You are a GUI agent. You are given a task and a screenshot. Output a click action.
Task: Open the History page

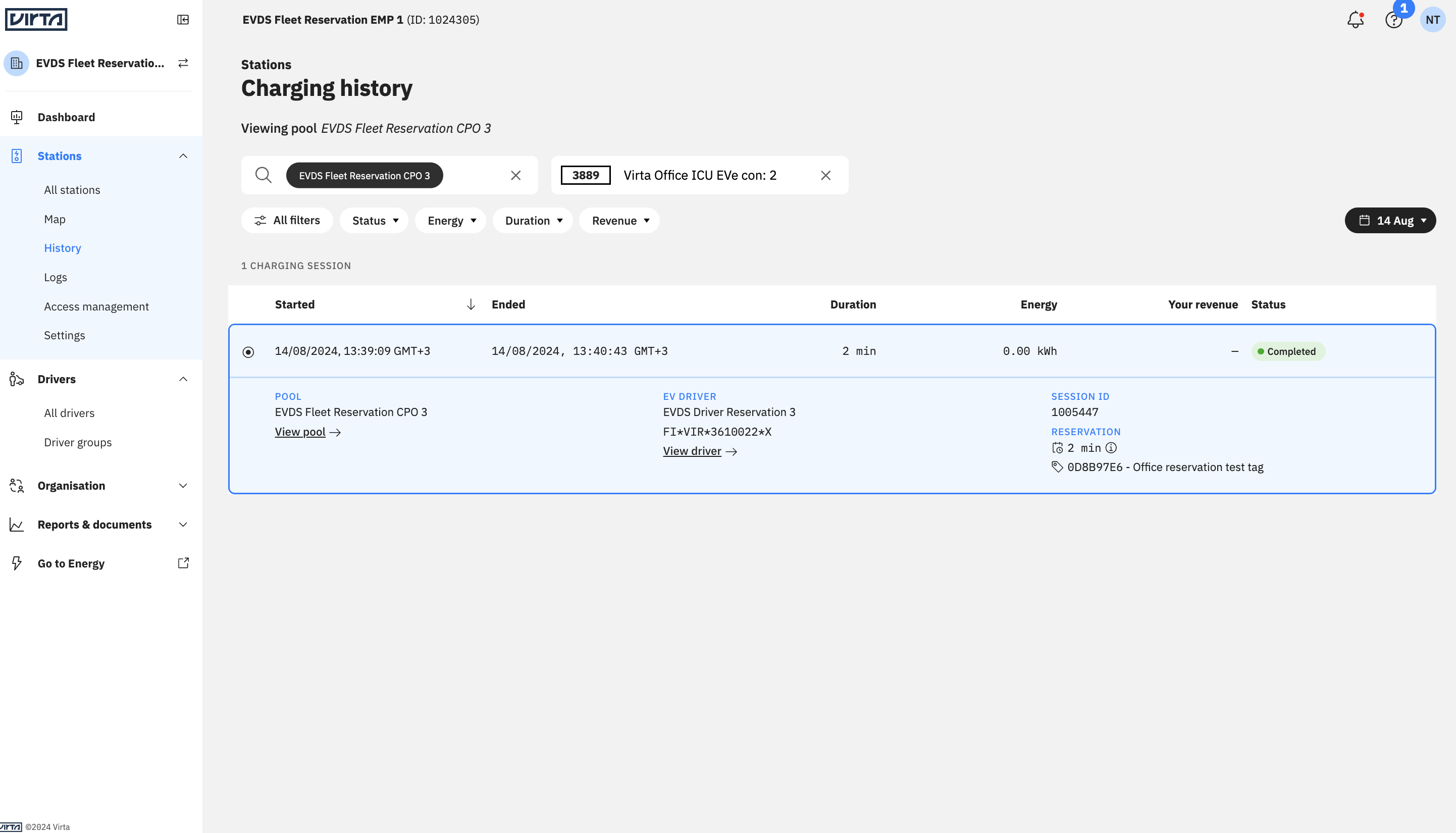pyautogui.click(x=63, y=248)
